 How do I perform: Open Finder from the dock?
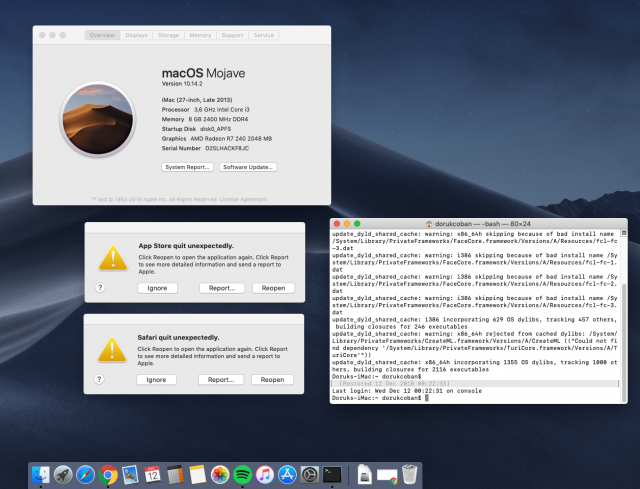coord(41,474)
